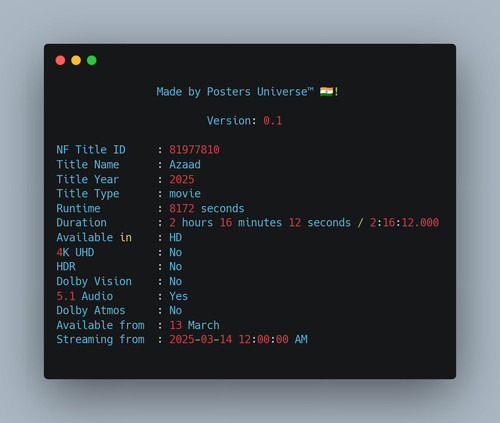Viewport: 500px width, 423px height.
Task: Click the 4K UHD No value
Action: pyautogui.click(x=176, y=252)
